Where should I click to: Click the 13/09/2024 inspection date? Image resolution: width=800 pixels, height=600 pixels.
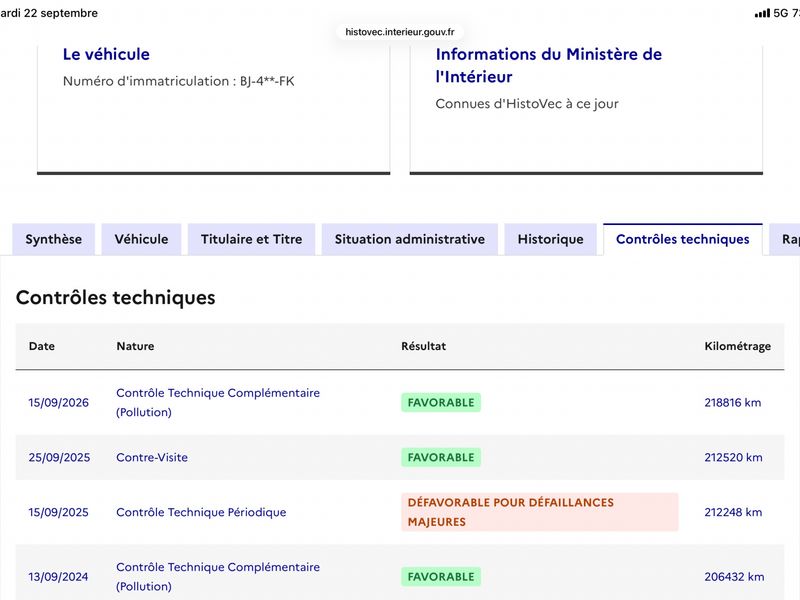(x=58, y=577)
